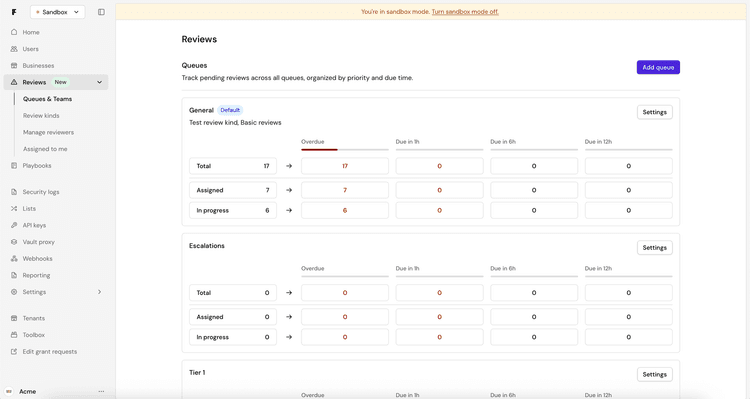Click the Edit grant requests icon
The image size is (750, 399).
coord(14,352)
